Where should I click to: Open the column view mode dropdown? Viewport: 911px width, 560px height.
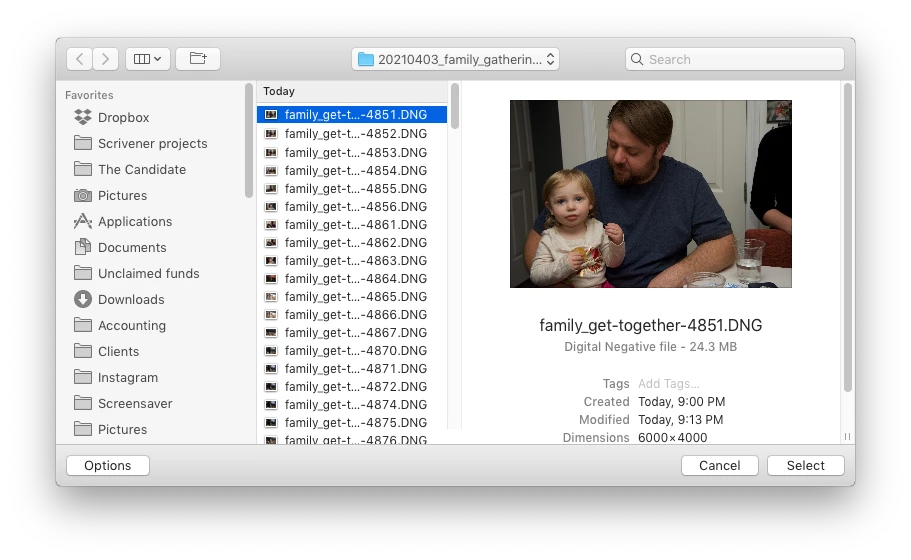(148, 59)
